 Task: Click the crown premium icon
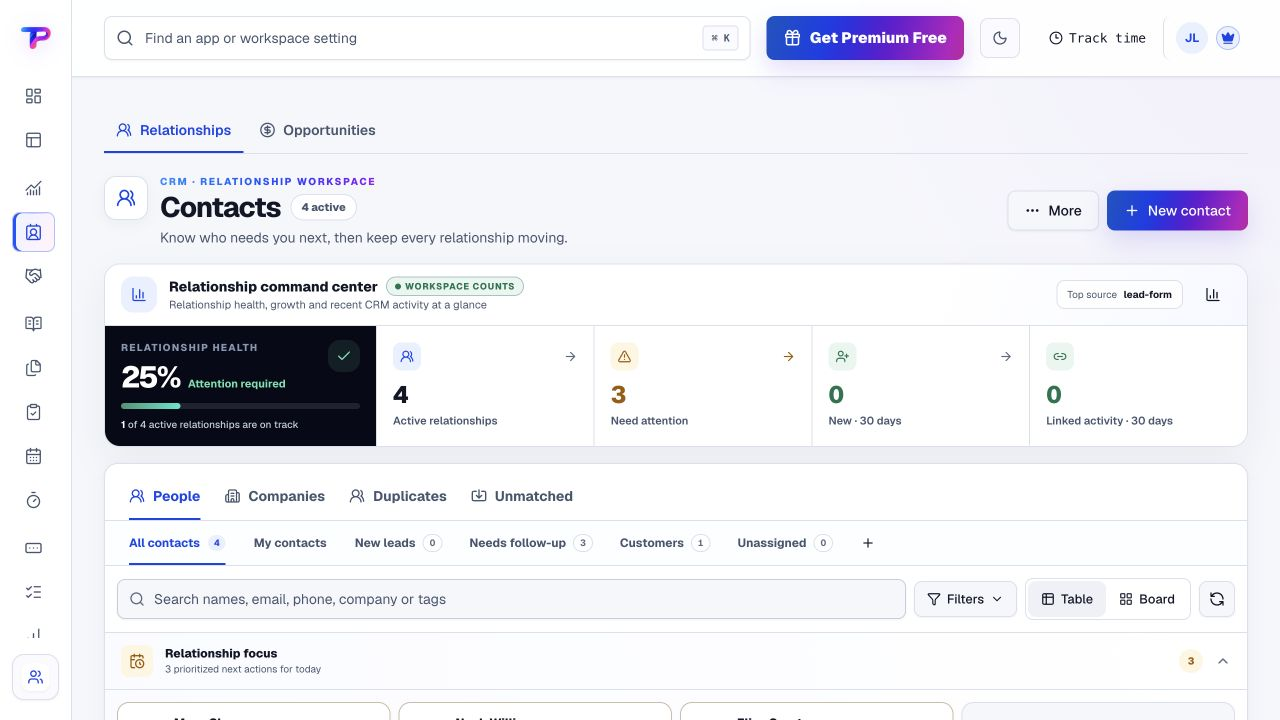tap(1228, 38)
